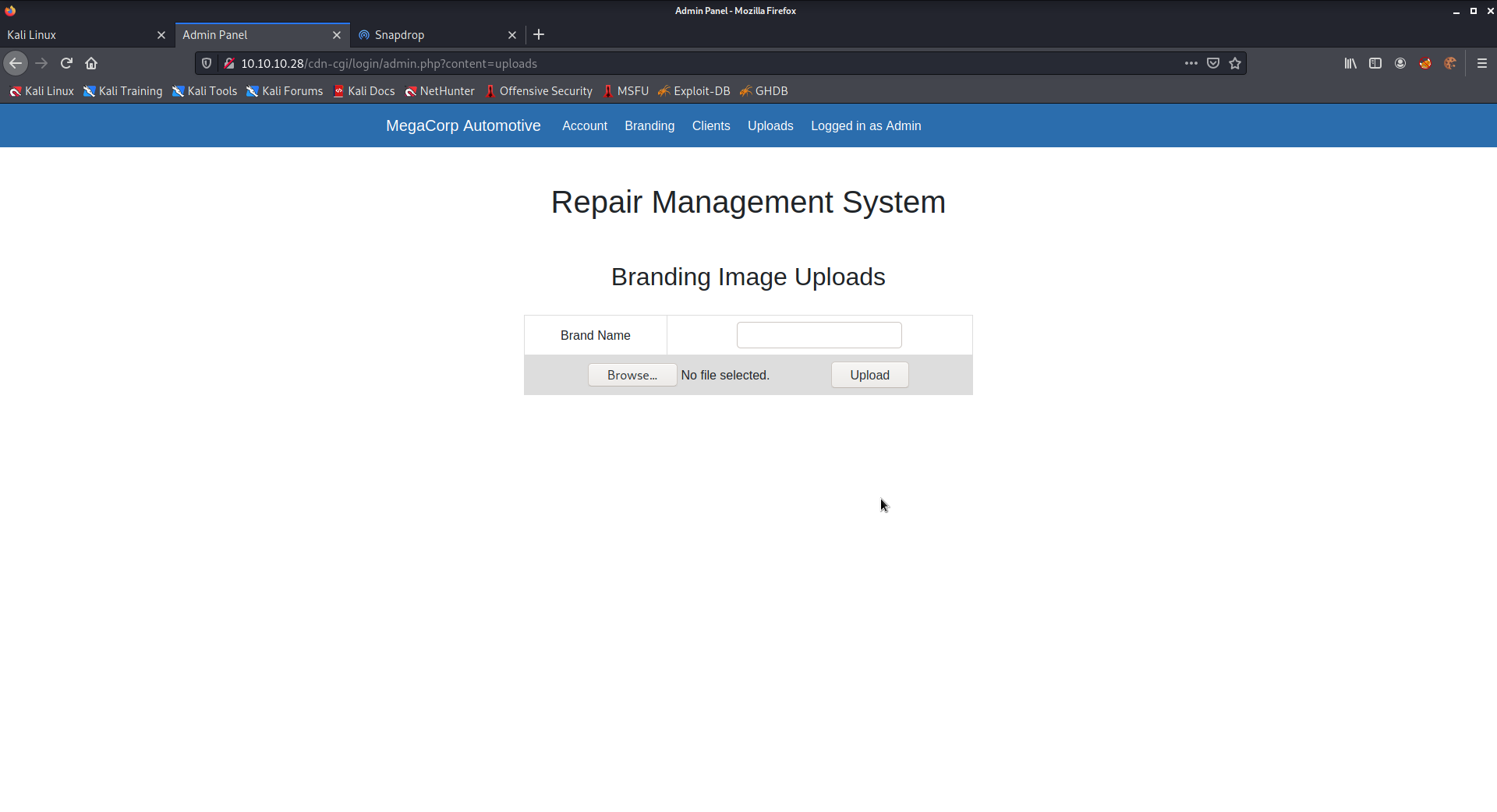
Task: Show the sidebars panel
Action: (1375, 63)
